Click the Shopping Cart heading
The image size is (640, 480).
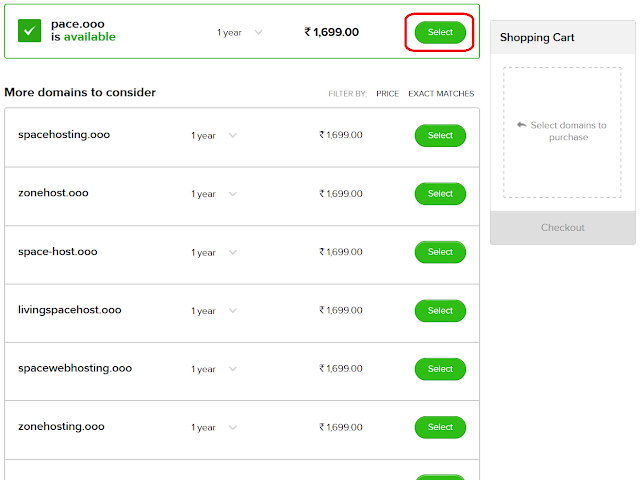(537, 38)
